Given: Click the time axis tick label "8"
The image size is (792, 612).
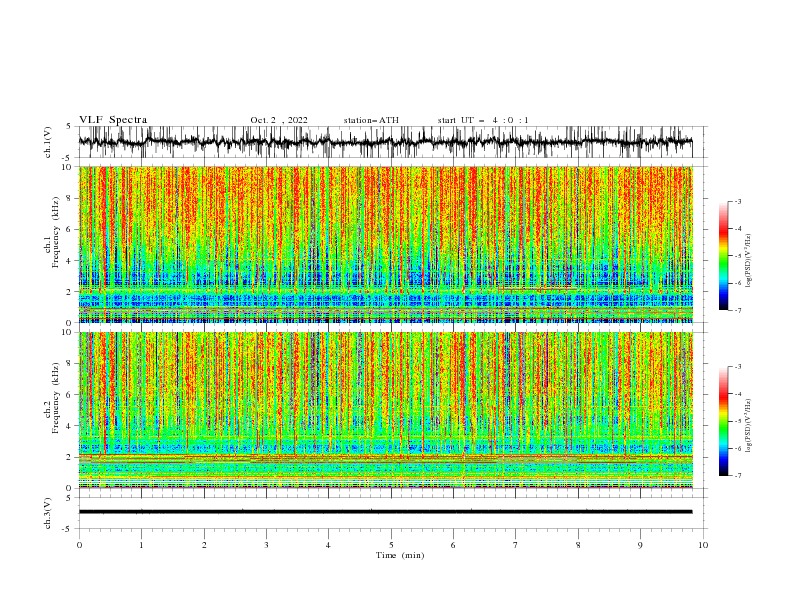Looking at the screenshot, I should tap(578, 545).
